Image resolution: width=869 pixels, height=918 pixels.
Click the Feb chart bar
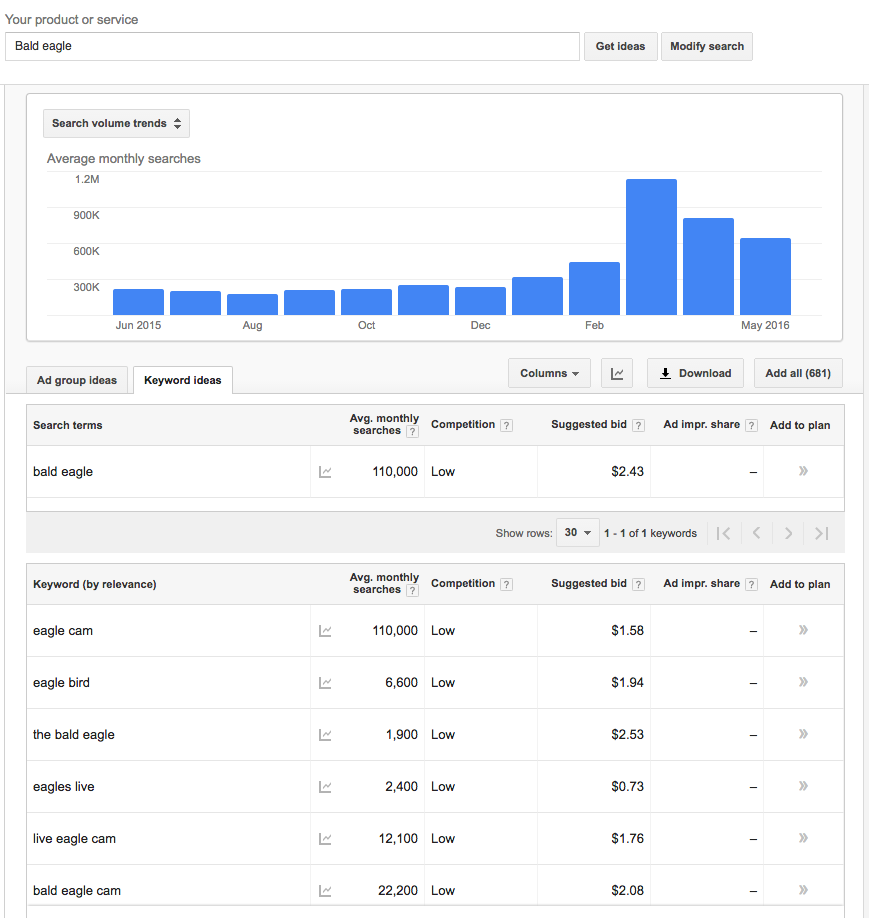pyautogui.click(x=594, y=289)
